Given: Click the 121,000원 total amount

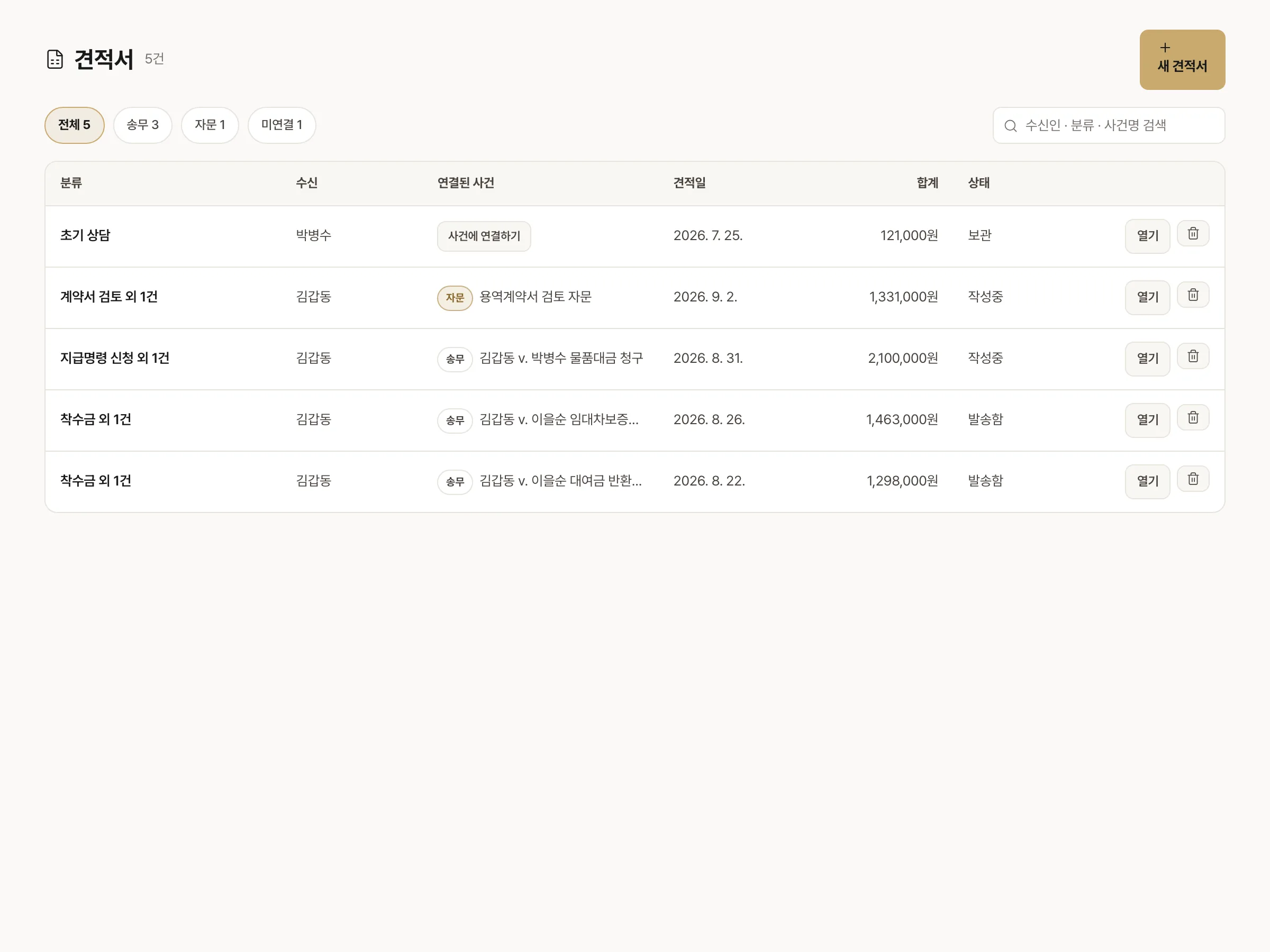Looking at the screenshot, I should tap(910, 235).
